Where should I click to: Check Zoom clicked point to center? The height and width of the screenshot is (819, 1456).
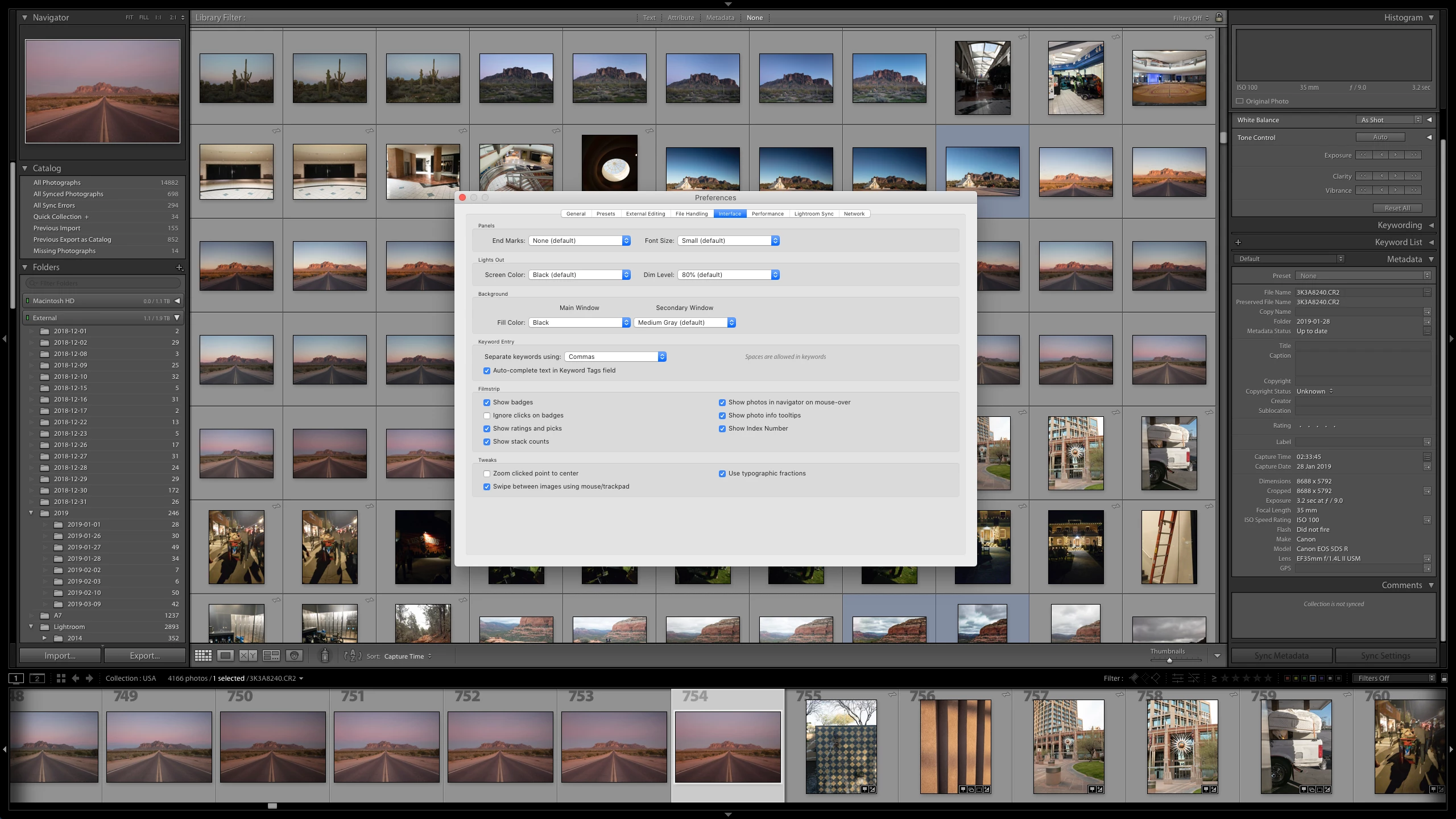487,474
